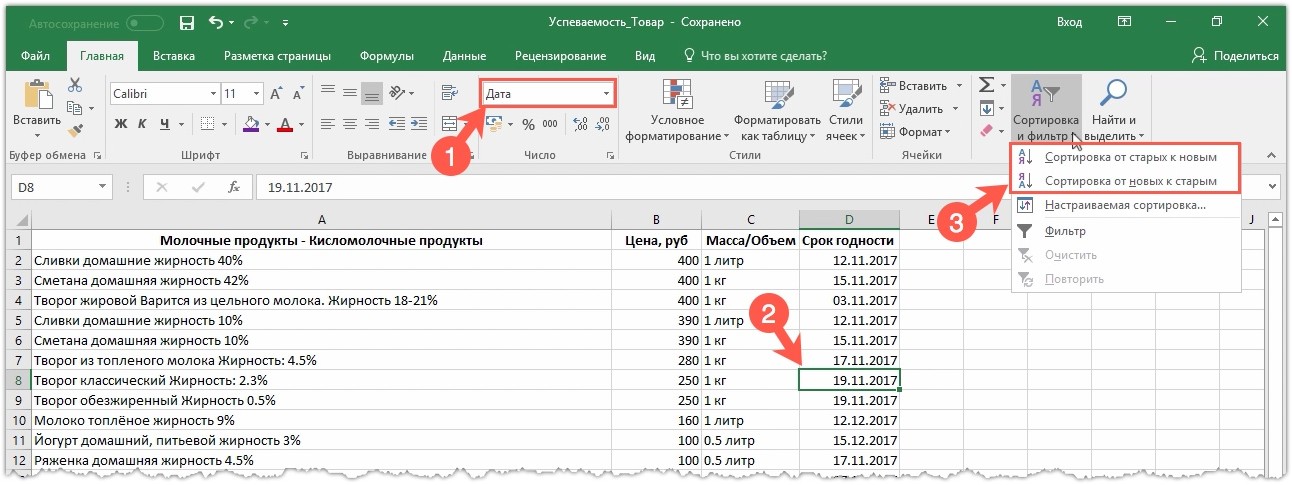Select Фильтр from sort menu
This screenshot has width=1292, height=485.
pos(1127,231)
